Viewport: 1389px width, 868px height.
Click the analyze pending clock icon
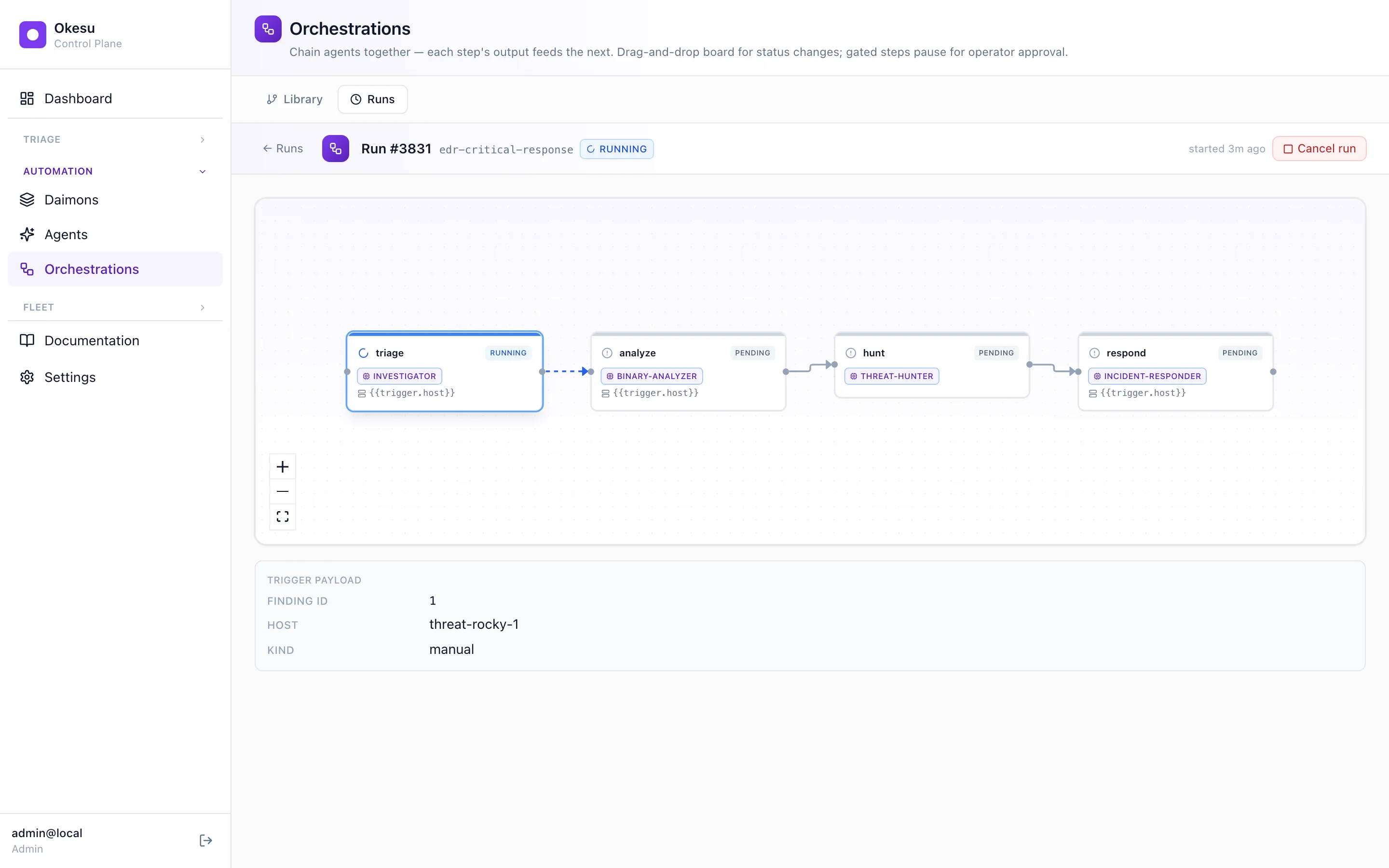pos(607,353)
